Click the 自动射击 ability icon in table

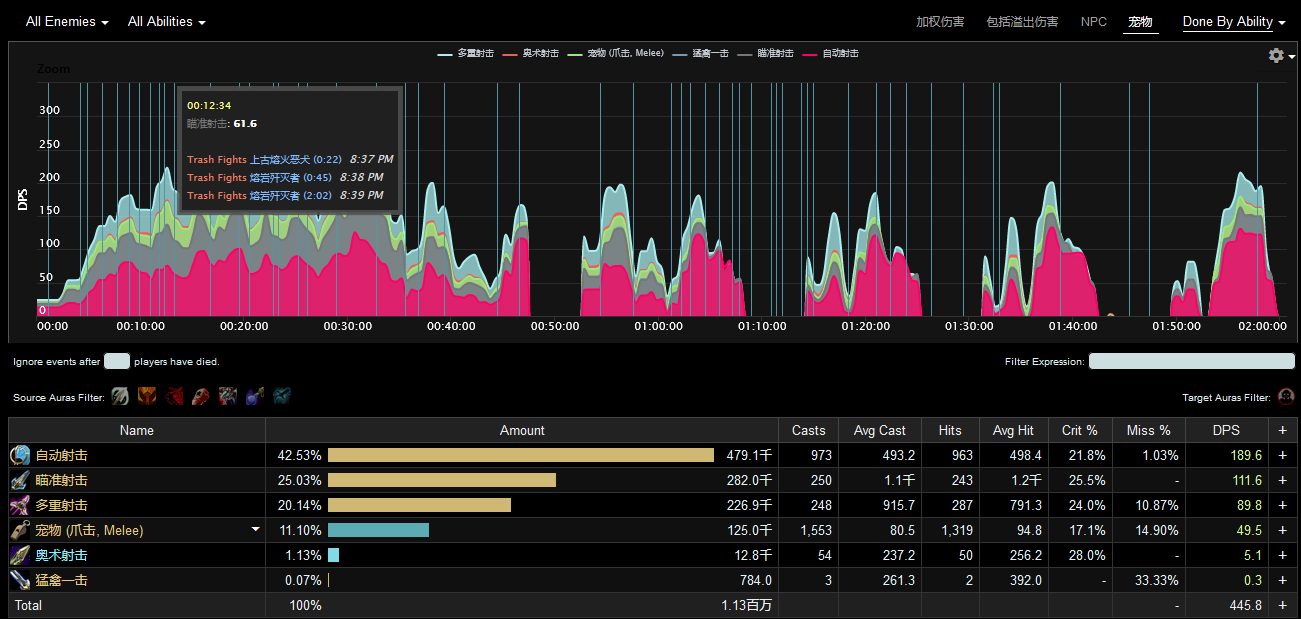tap(20, 455)
